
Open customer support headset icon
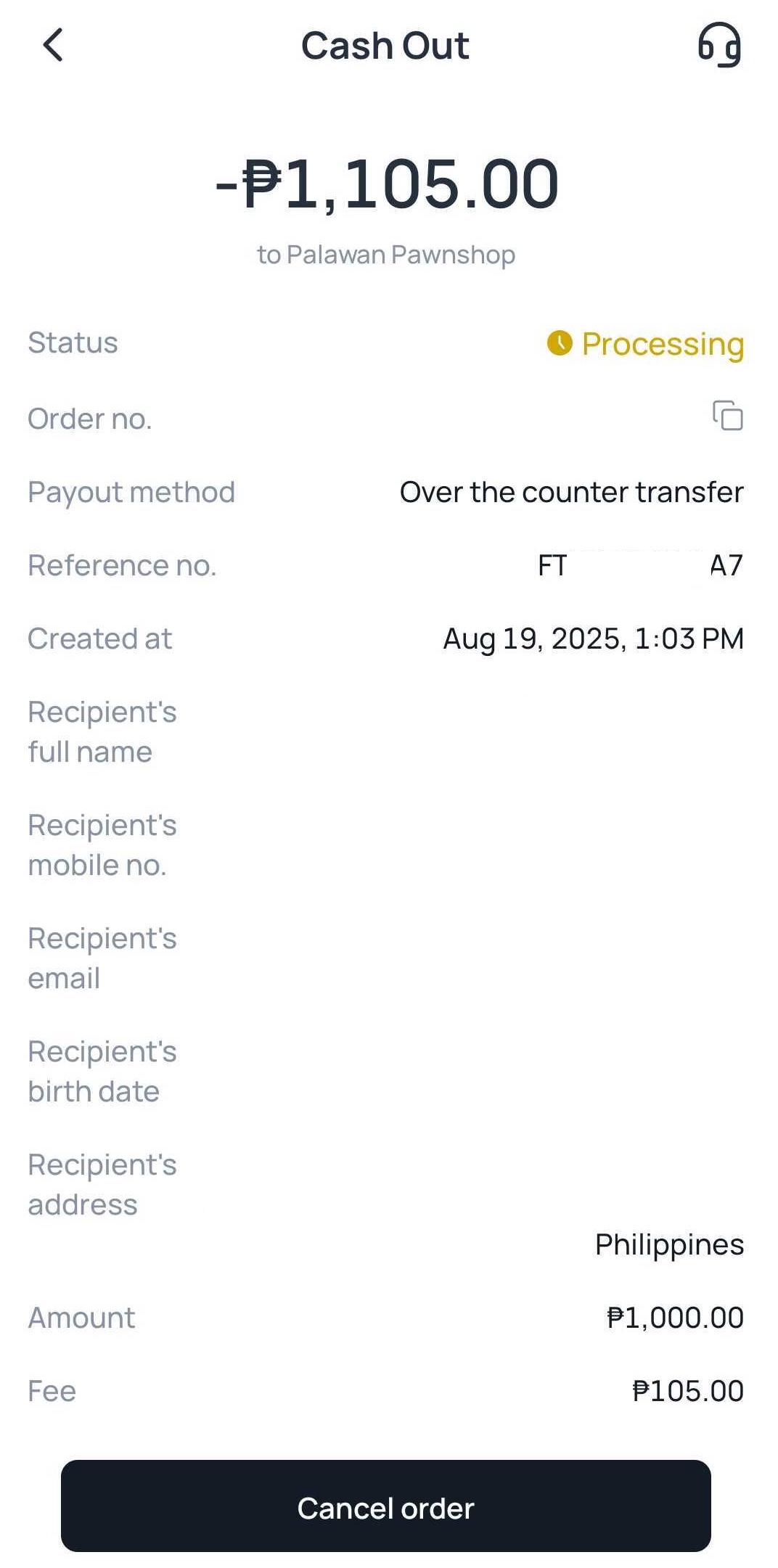(719, 45)
